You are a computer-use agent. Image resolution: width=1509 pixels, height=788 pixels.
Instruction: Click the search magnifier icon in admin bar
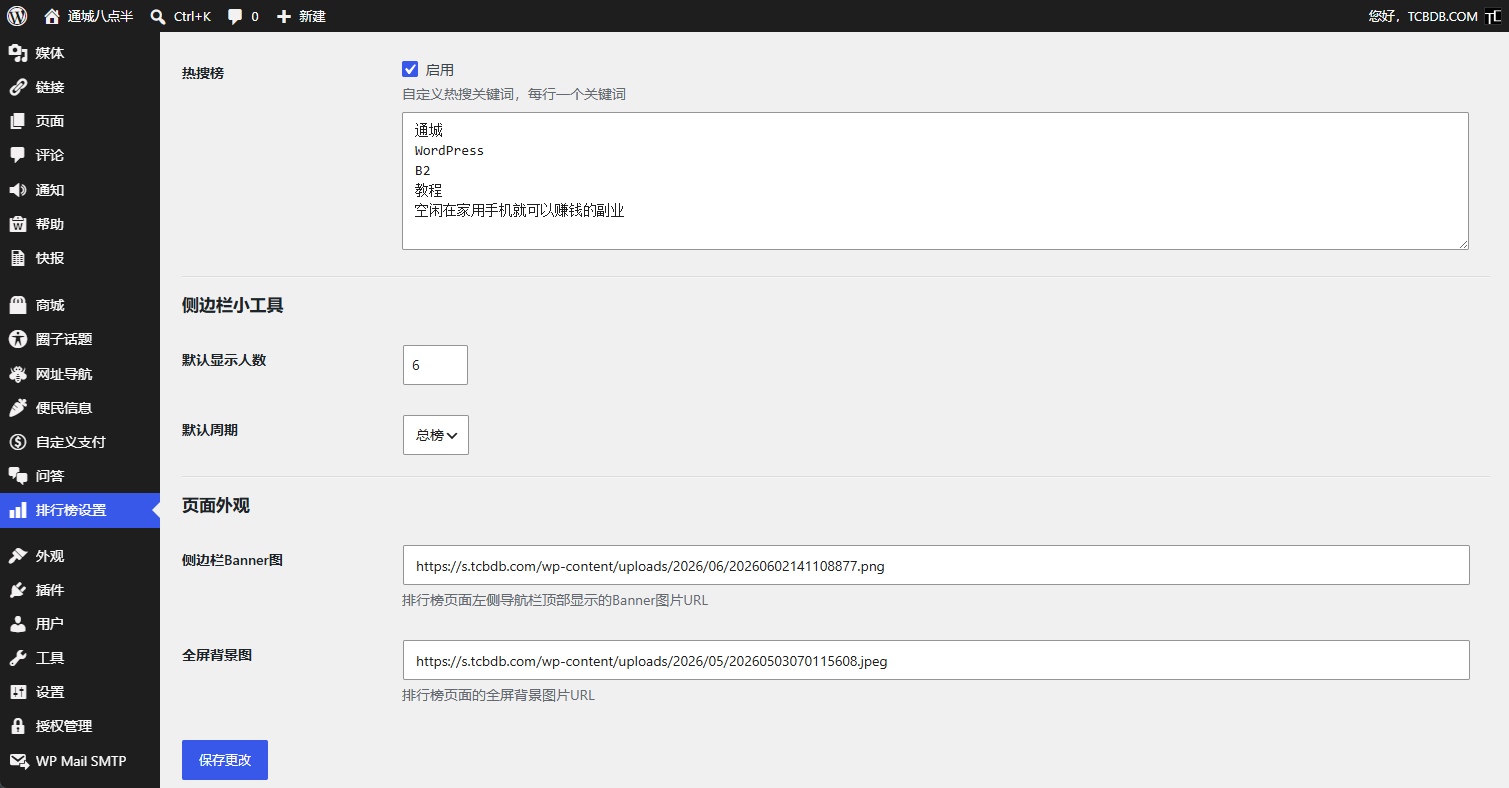point(158,16)
